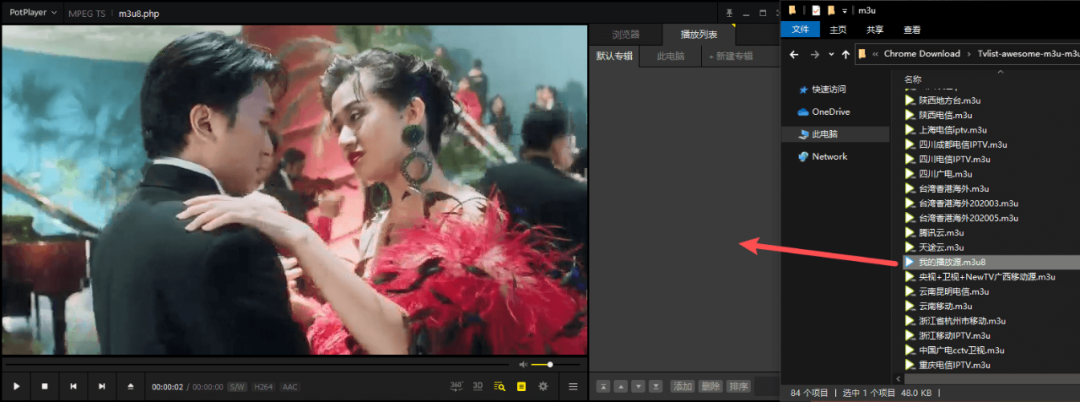
Task: Click the AAC audio codec label
Action: (290, 387)
